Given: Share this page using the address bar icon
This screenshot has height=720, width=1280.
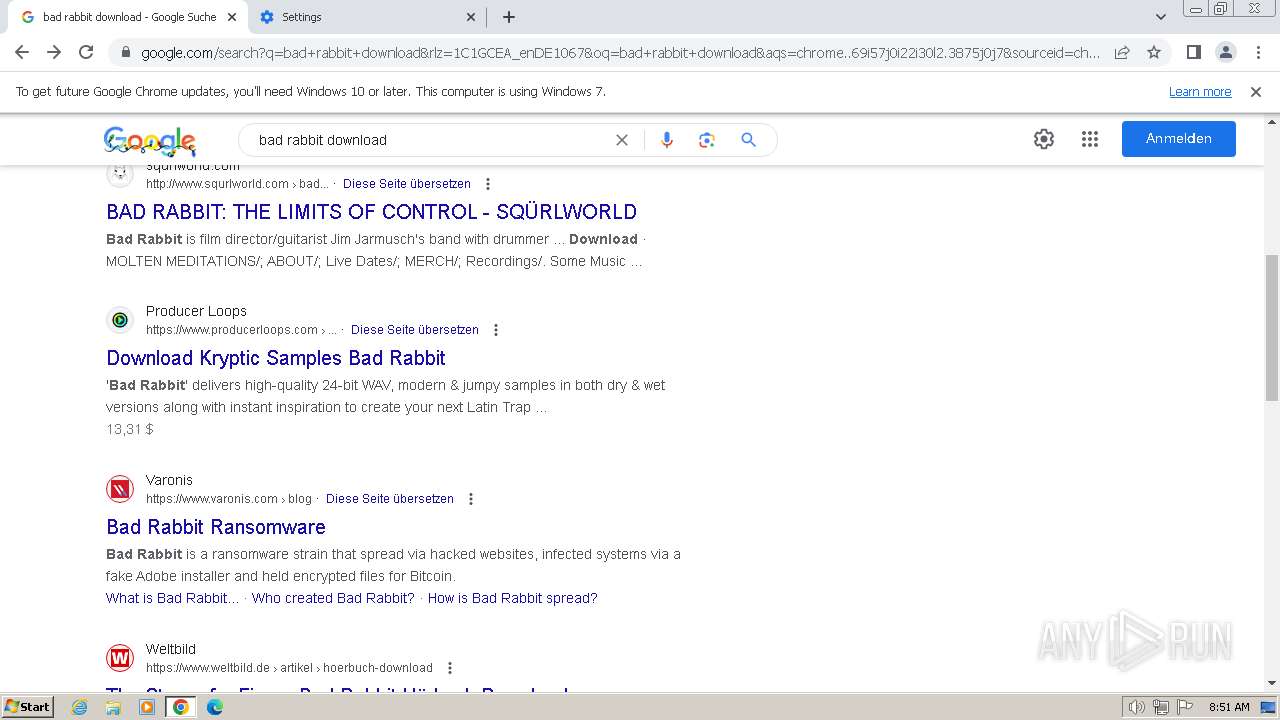Looking at the screenshot, I should click(1122, 52).
